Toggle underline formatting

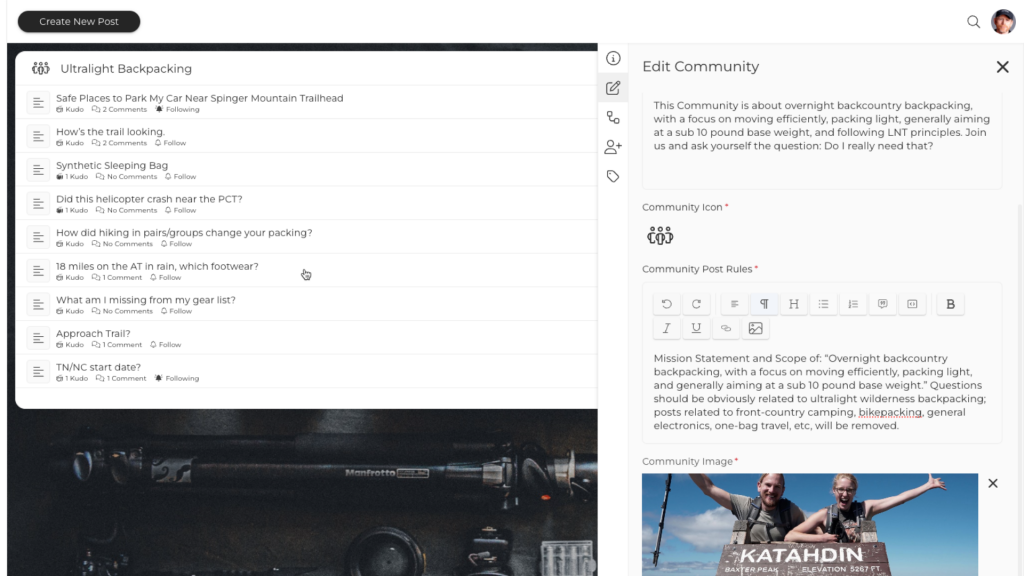696,328
